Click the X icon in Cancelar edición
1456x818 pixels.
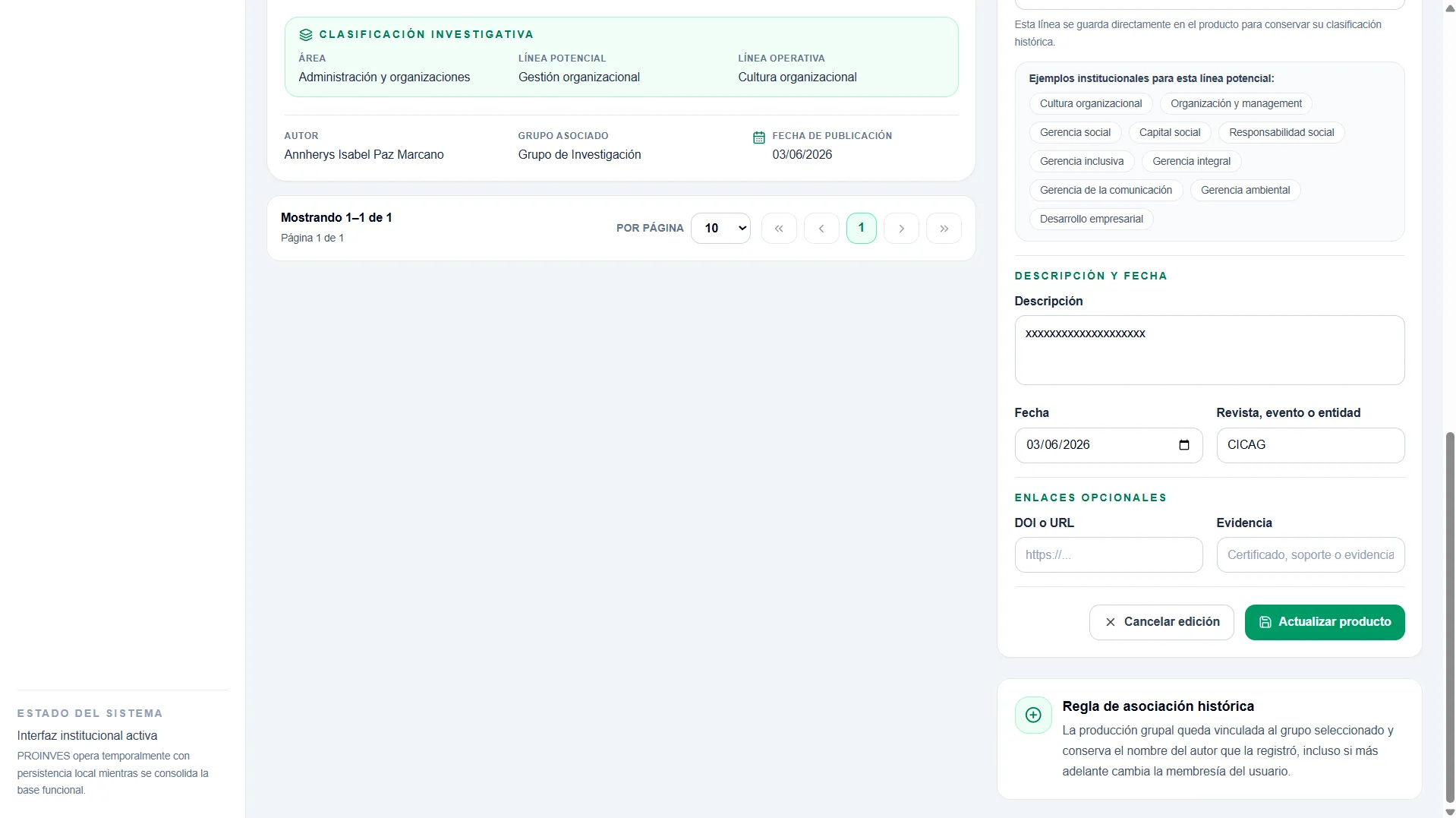[1110, 622]
